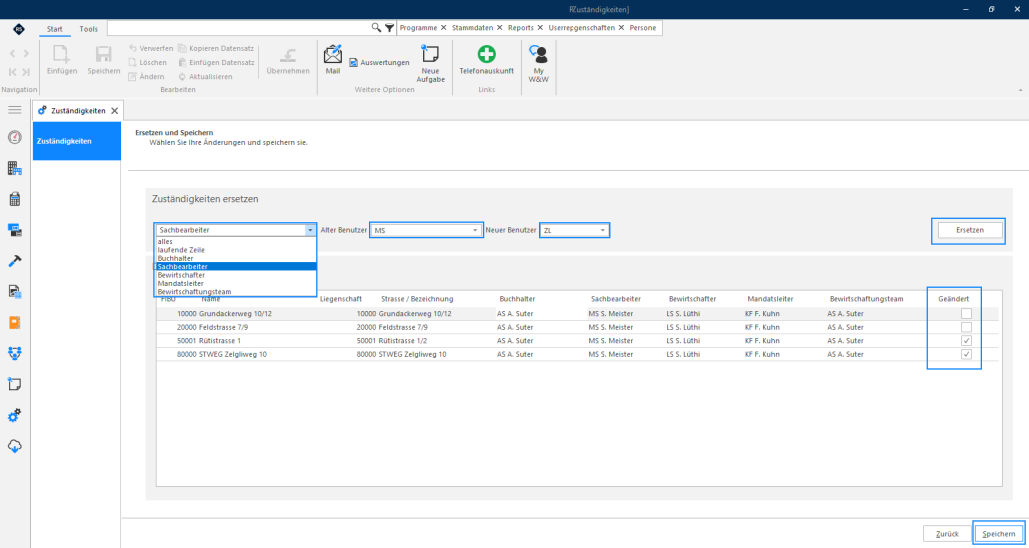Click the green Telefonauskunft plus icon
Screen dimensions: 1029x548
pos(486,54)
